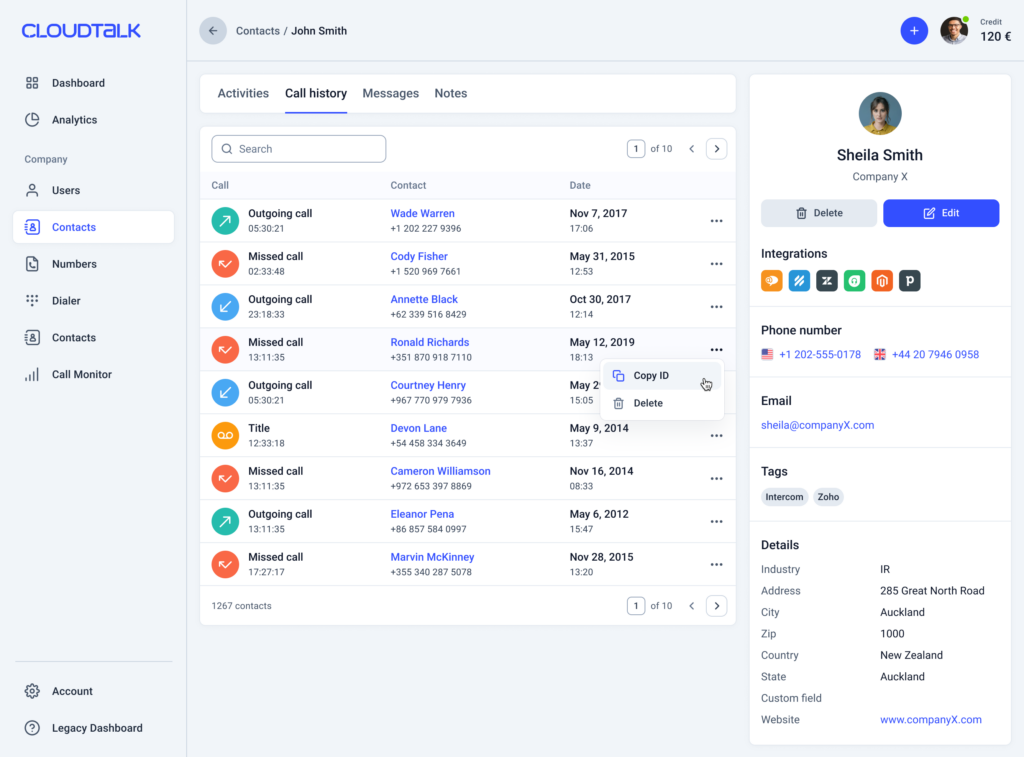Expand the options menu for Eleanor Pena
The height and width of the screenshot is (757, 1024).
[x=716, y=522]
